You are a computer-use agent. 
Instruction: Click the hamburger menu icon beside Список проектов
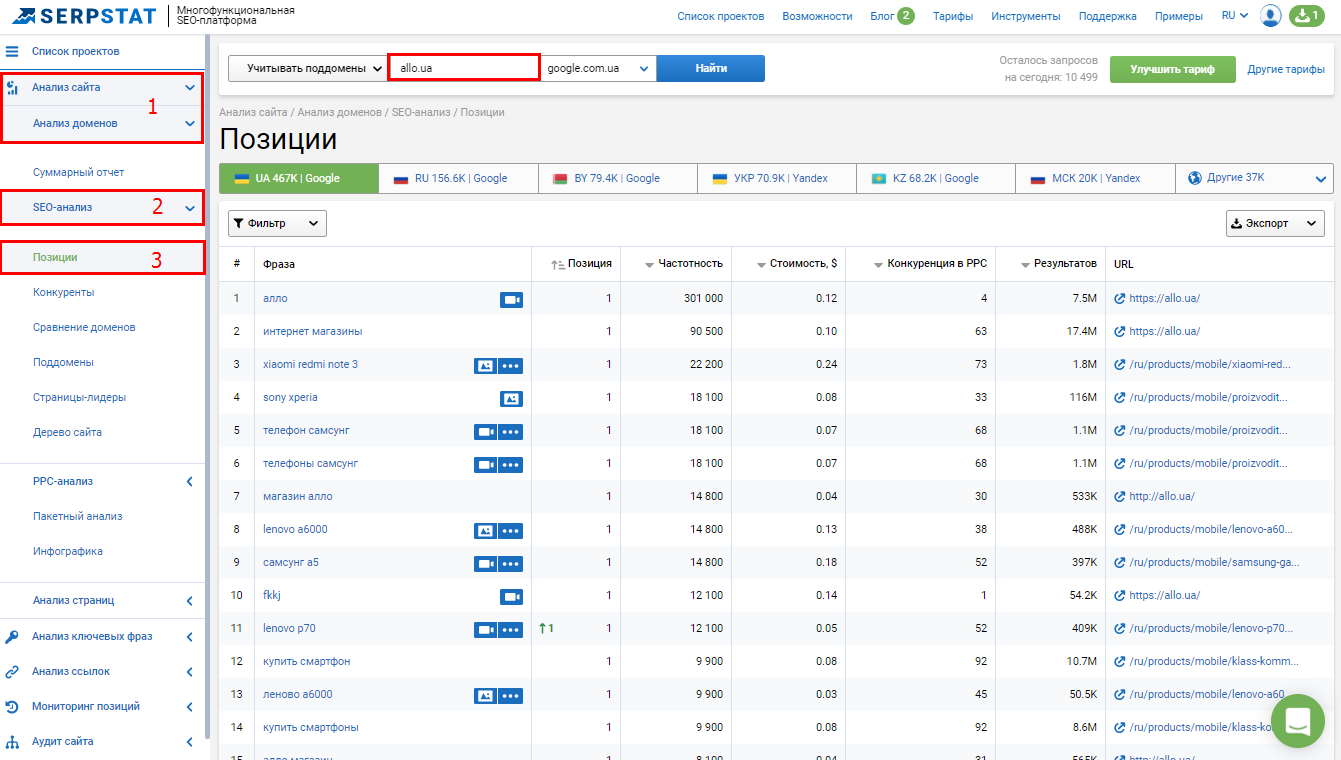click(x=12, y=51)
